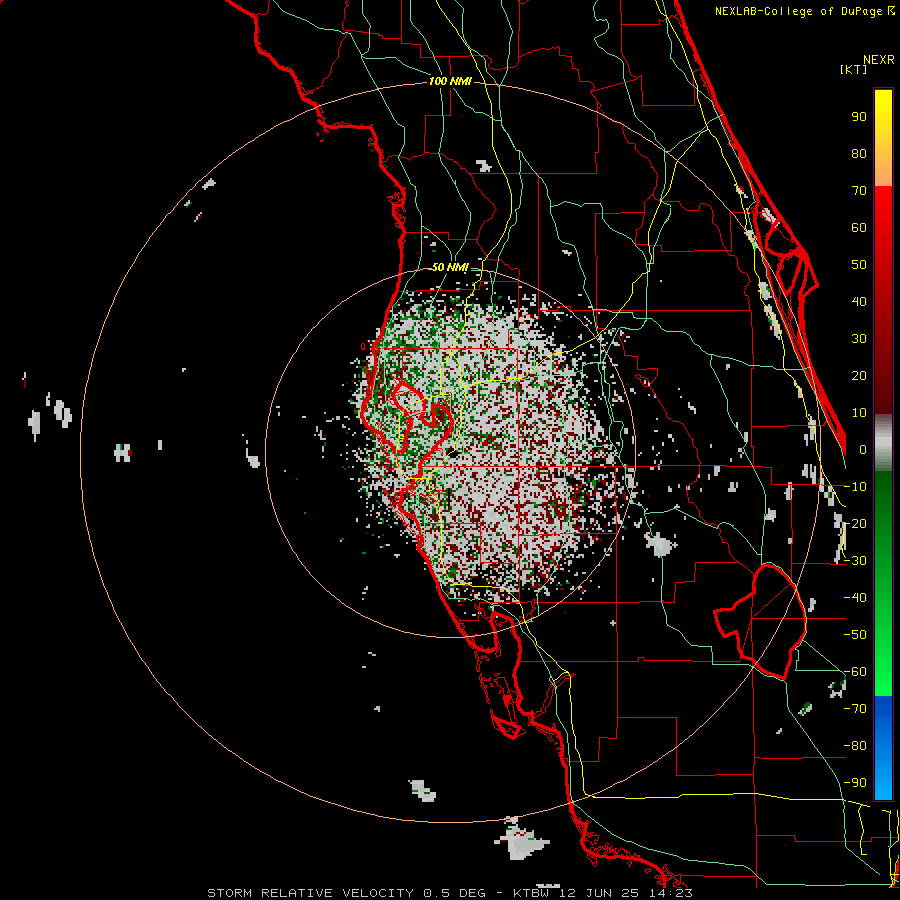Click the -80 value on the velocity scale
Viewport: 900px width, 900px height.
tap(855, 746)
